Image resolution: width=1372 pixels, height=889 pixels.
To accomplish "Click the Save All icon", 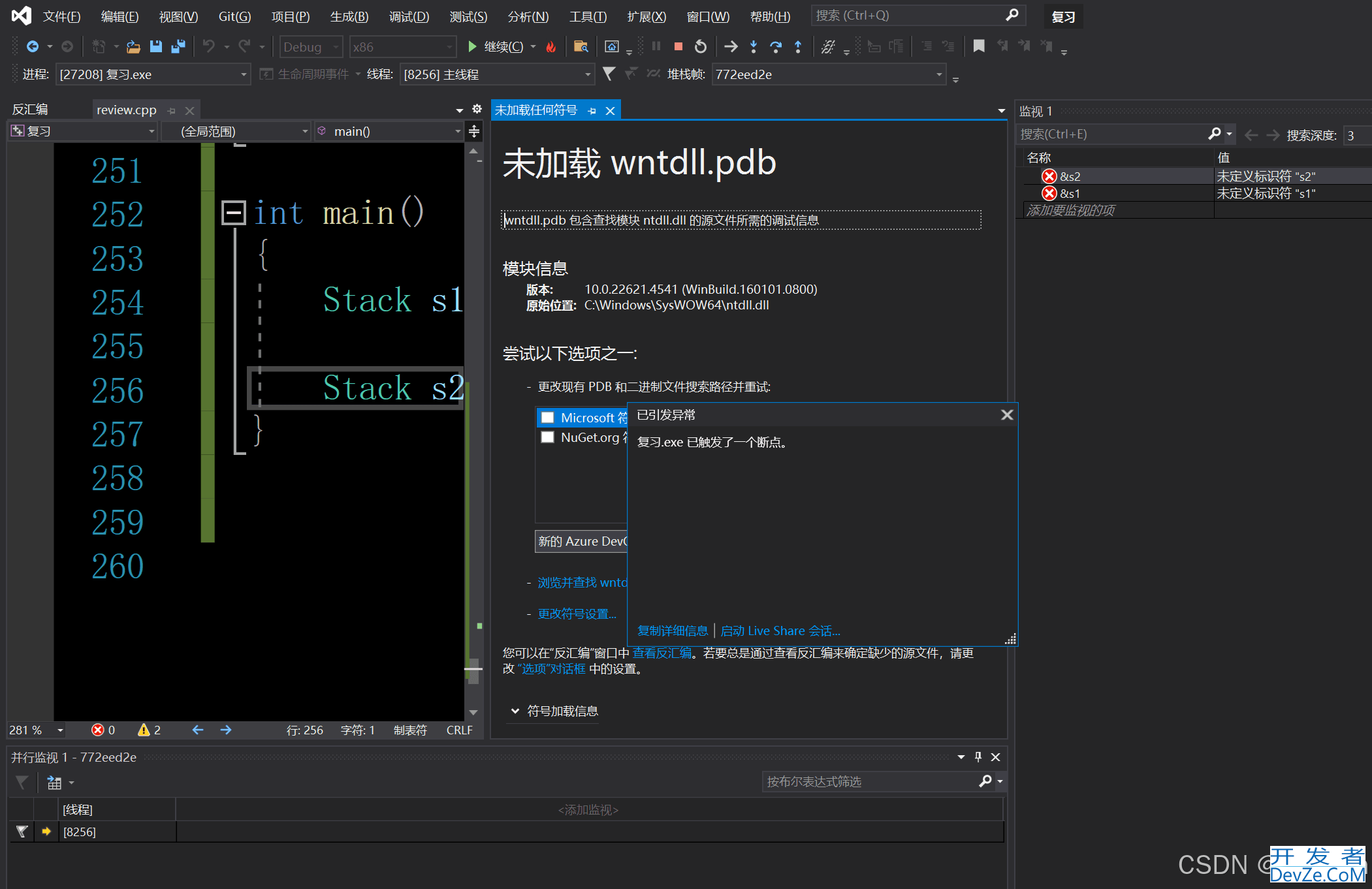I will tap(178, 46).
